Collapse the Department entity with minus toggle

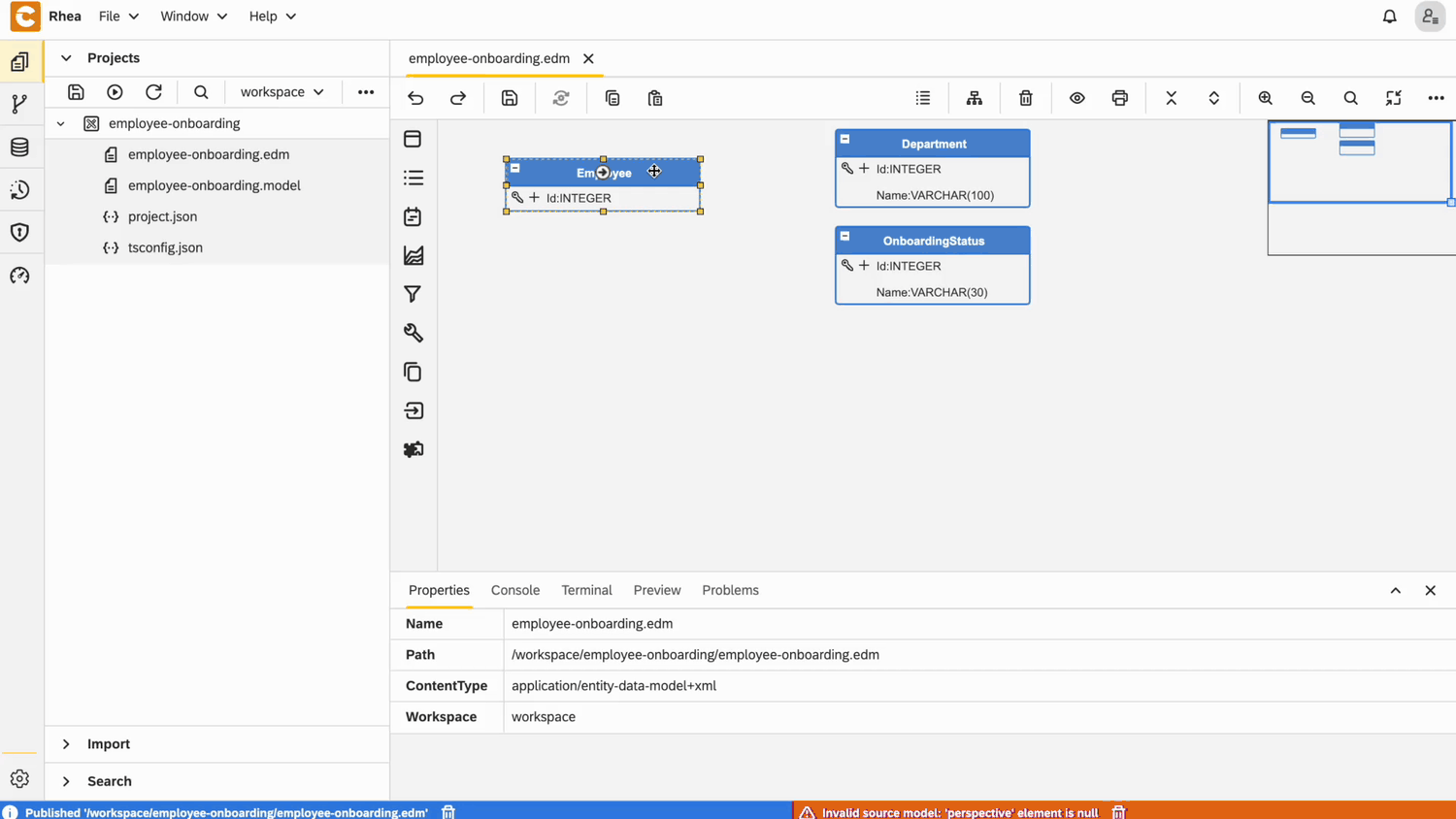pyautogui.click(x=844, y=140)
